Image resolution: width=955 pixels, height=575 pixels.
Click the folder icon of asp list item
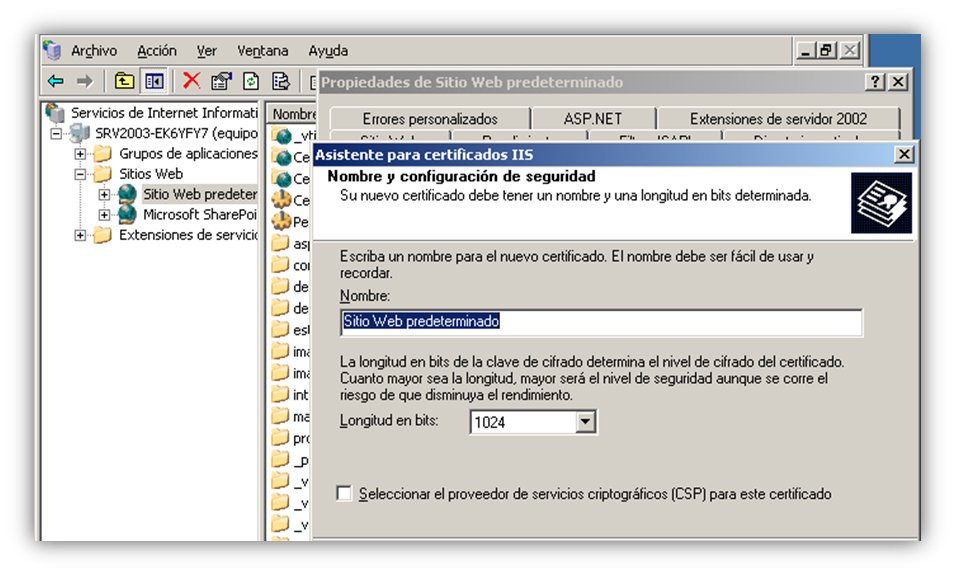click(280, 244)
